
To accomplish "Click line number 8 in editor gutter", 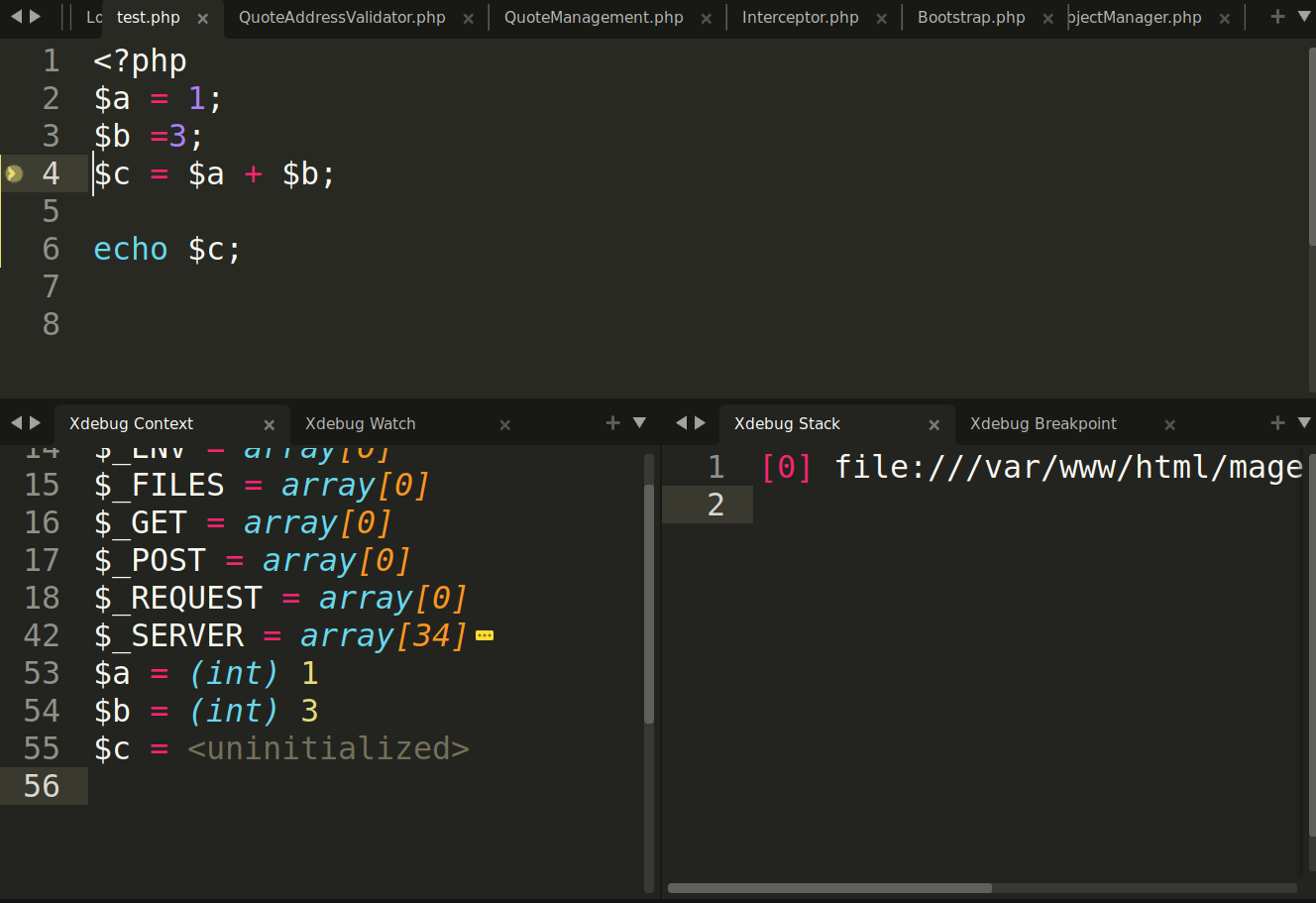I will 51,324.
